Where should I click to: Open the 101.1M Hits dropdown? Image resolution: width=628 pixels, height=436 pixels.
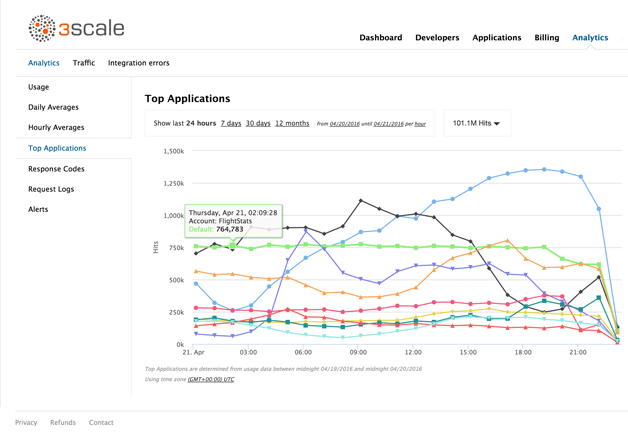tap(476, 123)
